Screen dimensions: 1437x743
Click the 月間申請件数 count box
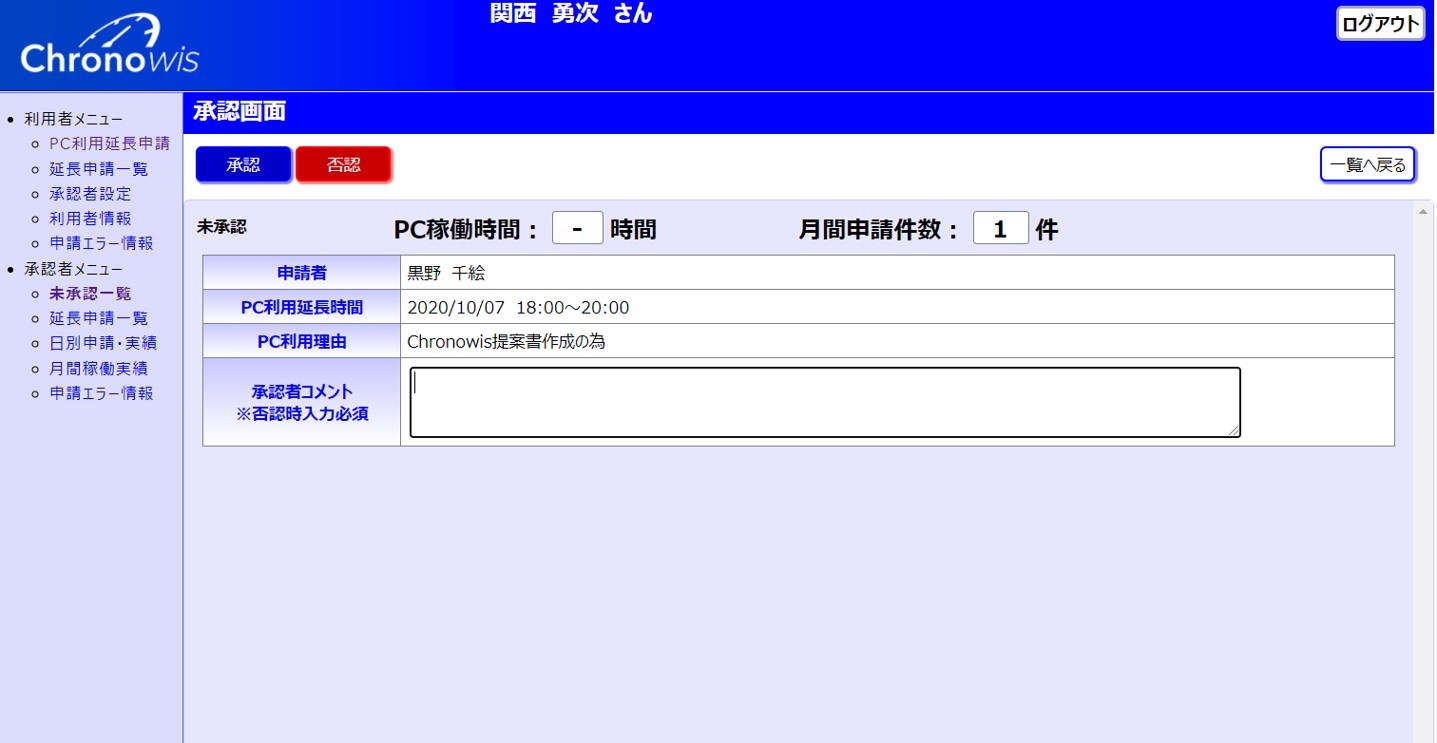pos(1000,229)
